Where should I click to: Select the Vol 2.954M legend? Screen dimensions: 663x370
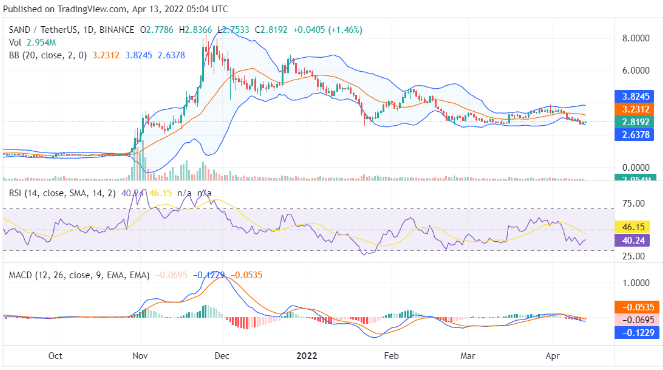coord(33,43)
